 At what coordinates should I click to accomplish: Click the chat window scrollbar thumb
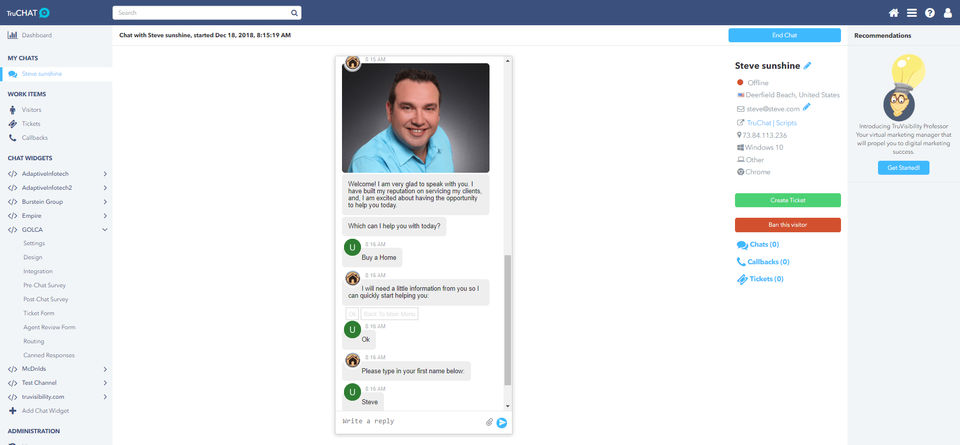coord(508,320)
